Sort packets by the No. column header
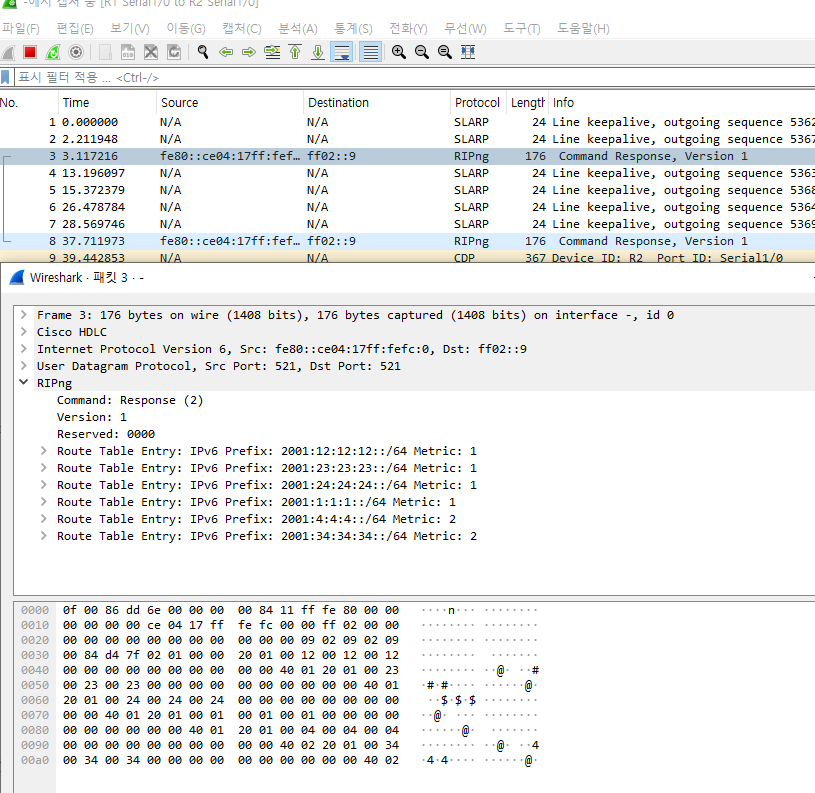Screen dimensions: 815x793 click(29, 103)
